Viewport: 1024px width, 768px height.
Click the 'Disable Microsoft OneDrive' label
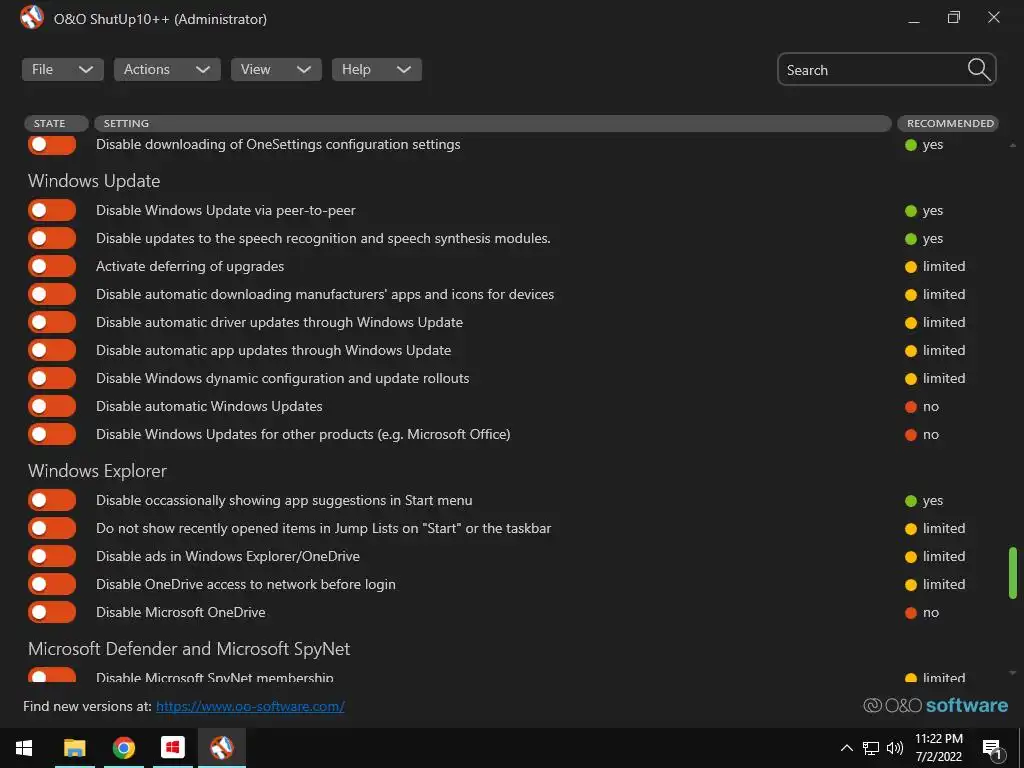coord(181,613)
